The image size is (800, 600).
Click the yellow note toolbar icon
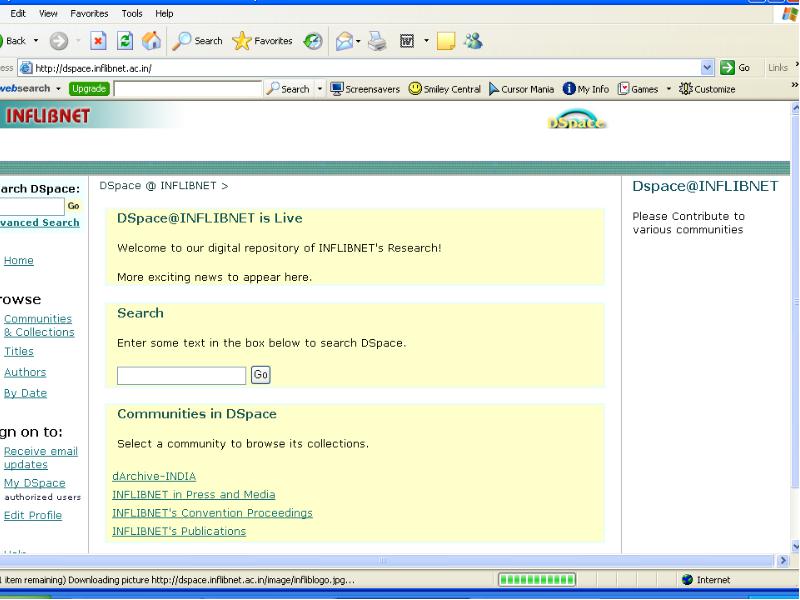(x=446, y=41)
